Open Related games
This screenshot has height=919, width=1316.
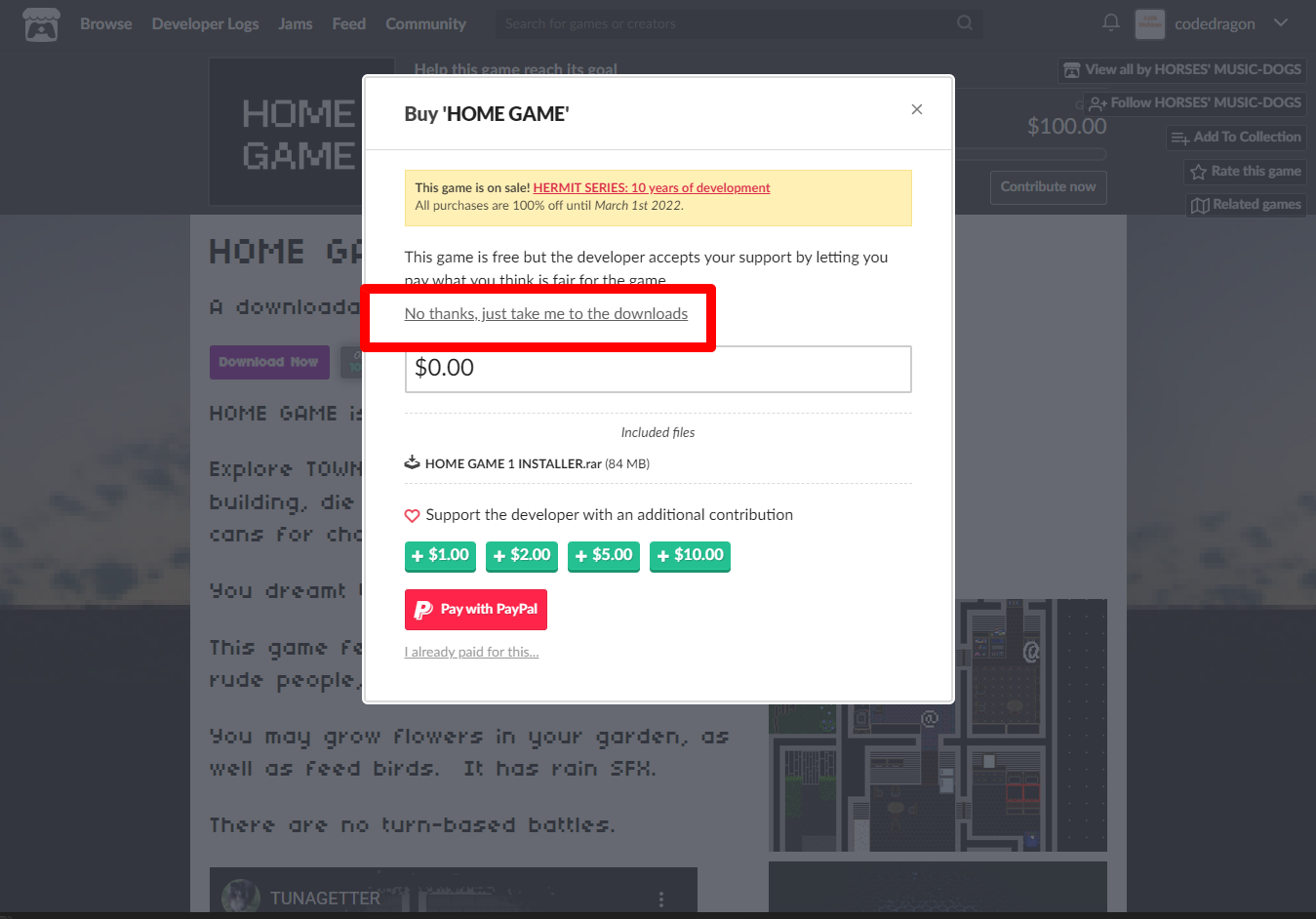pos(1246,205)
